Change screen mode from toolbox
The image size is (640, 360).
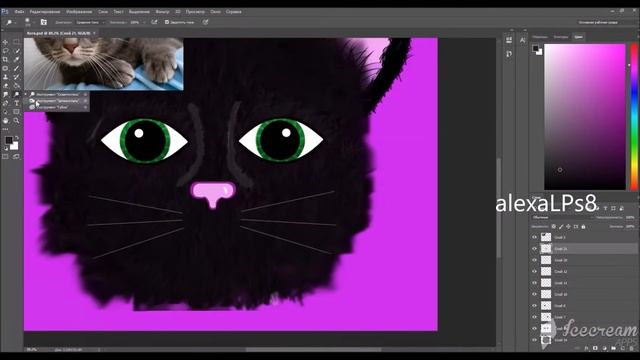[x=16, y=157]
